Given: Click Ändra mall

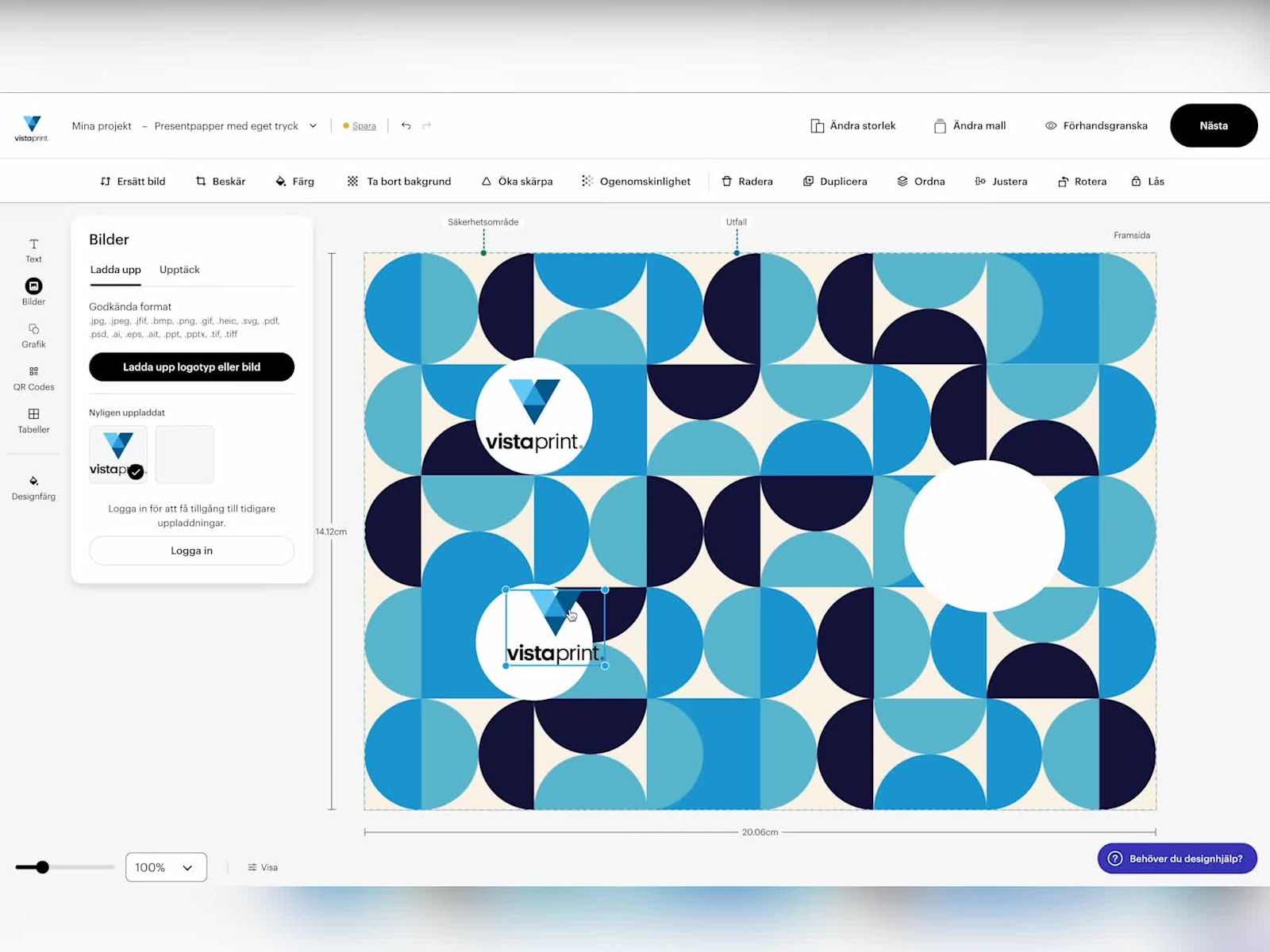Looking at the screenshot, I should click(x=969, y=125).
